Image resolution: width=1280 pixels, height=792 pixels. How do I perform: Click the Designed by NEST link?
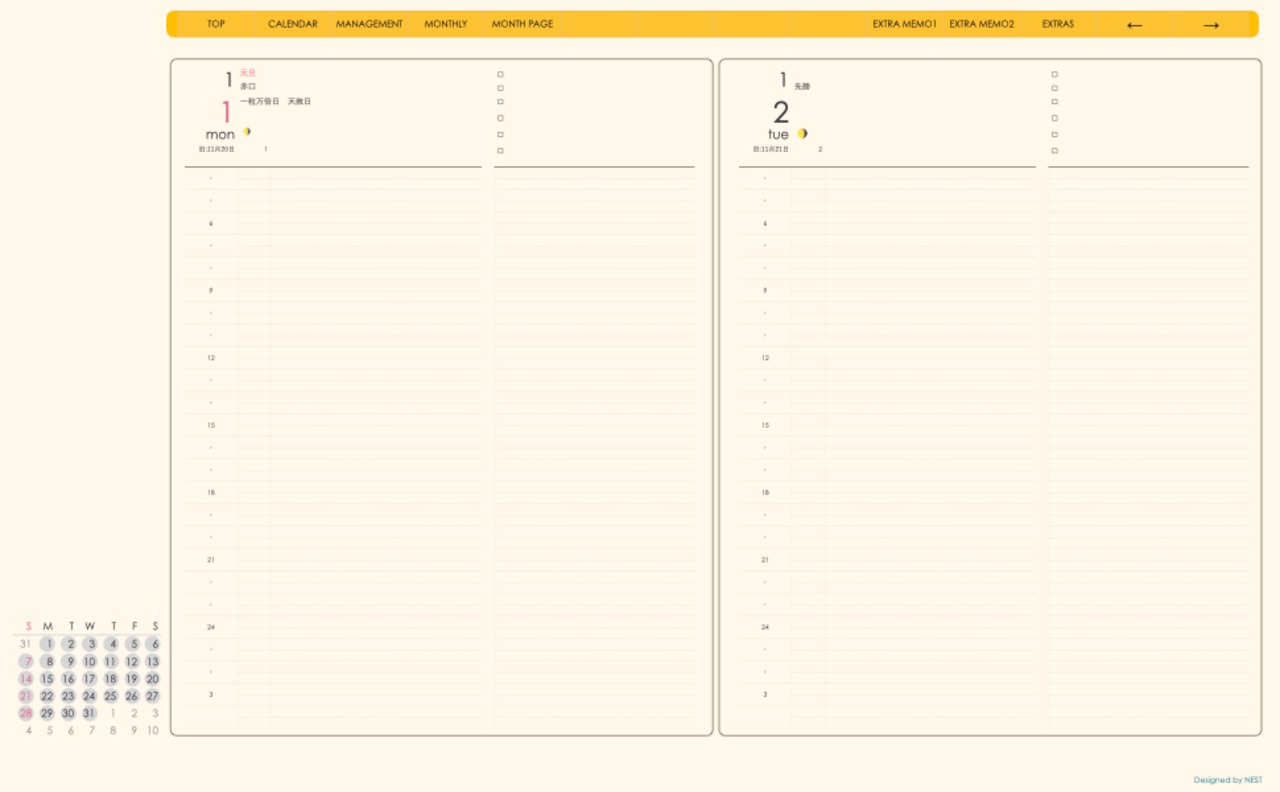tap(1227, 780)
